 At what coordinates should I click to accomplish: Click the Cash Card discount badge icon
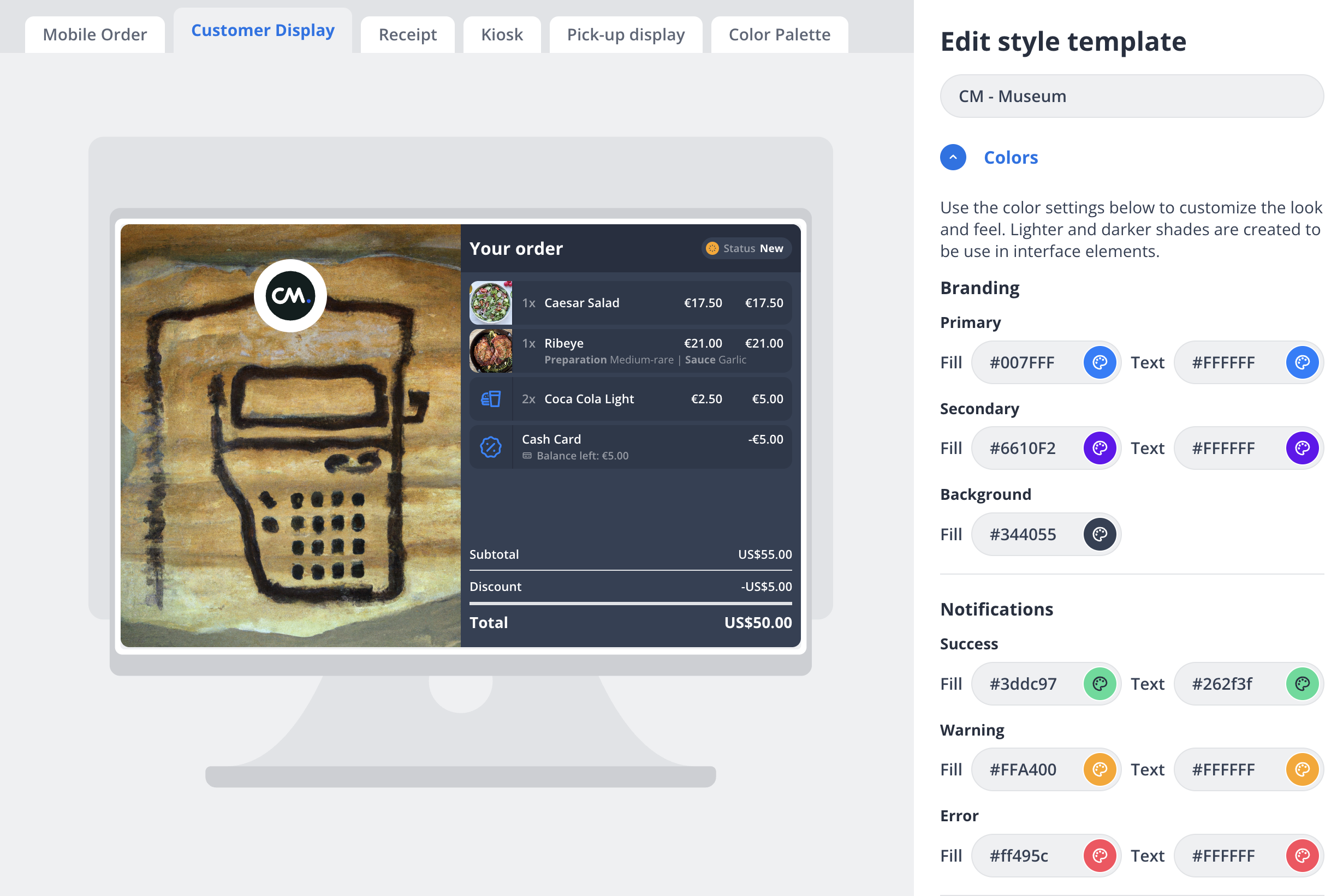click(491, 447)
